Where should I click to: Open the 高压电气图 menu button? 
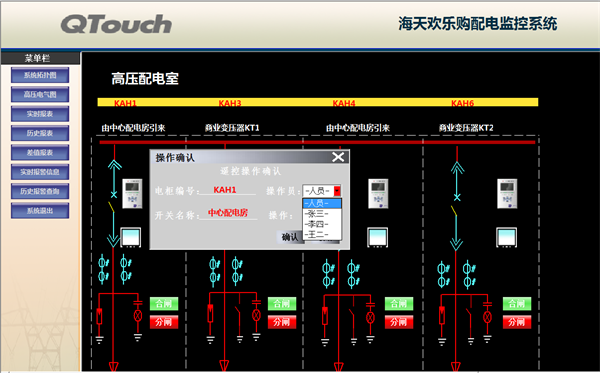coord(40,94)
